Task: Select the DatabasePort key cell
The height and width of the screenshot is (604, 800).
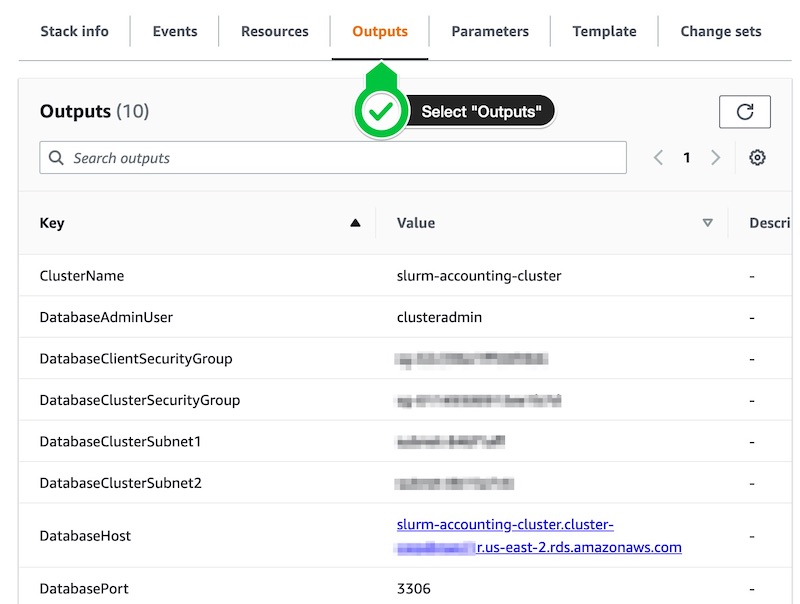Action: click(x=84, y=589)
